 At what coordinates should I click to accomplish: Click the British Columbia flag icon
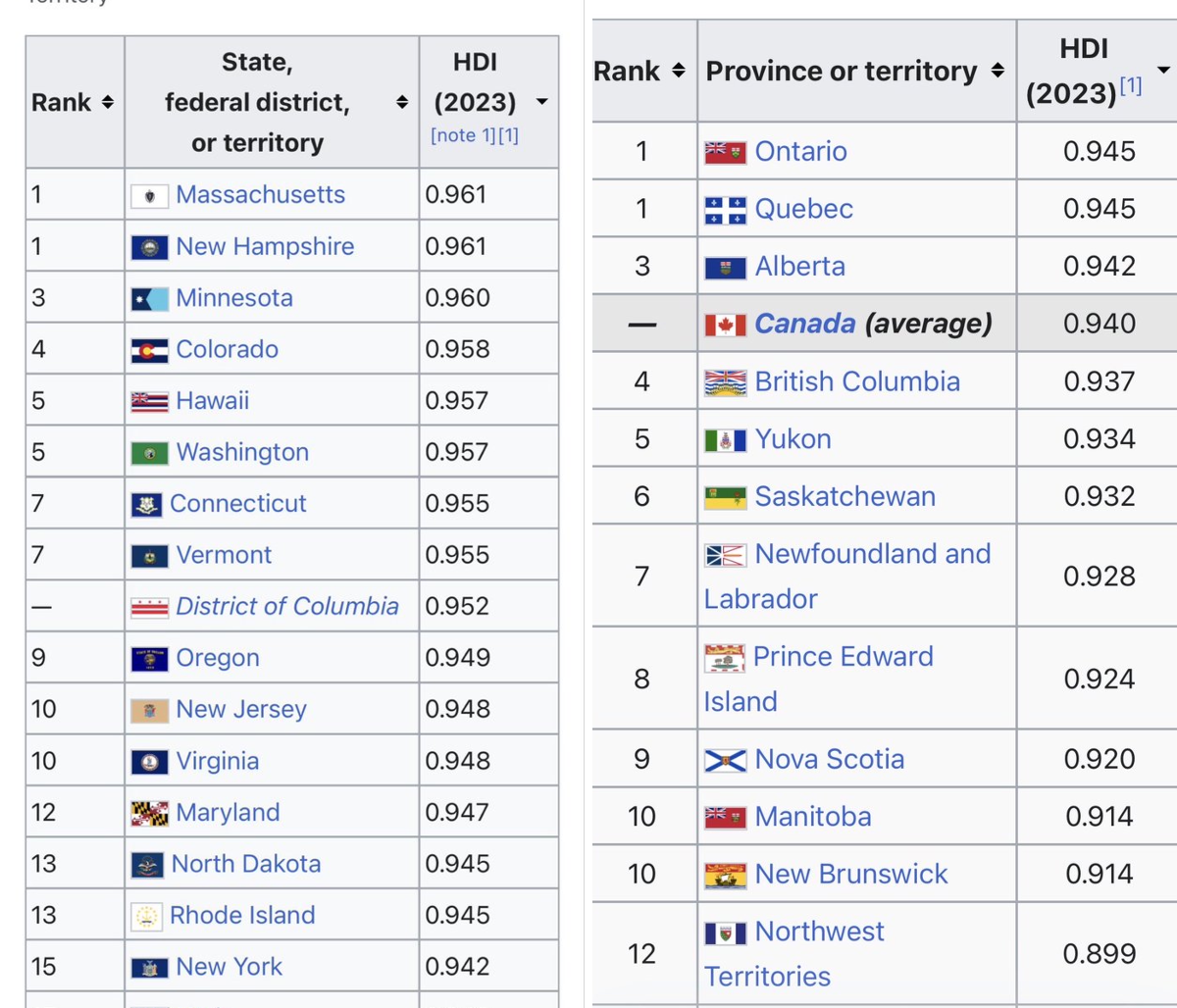pyautogui.click(x=725, y=382)
